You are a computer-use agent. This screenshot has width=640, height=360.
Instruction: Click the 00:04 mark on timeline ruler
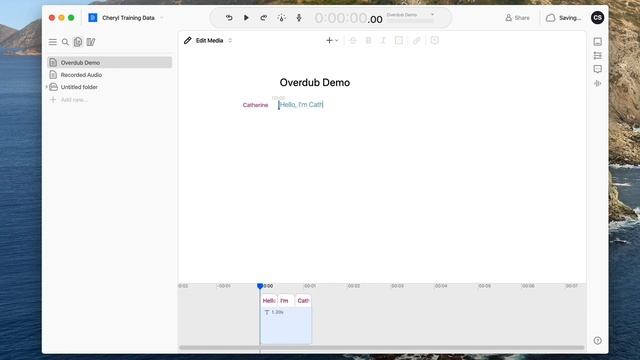tap(441, 286)
